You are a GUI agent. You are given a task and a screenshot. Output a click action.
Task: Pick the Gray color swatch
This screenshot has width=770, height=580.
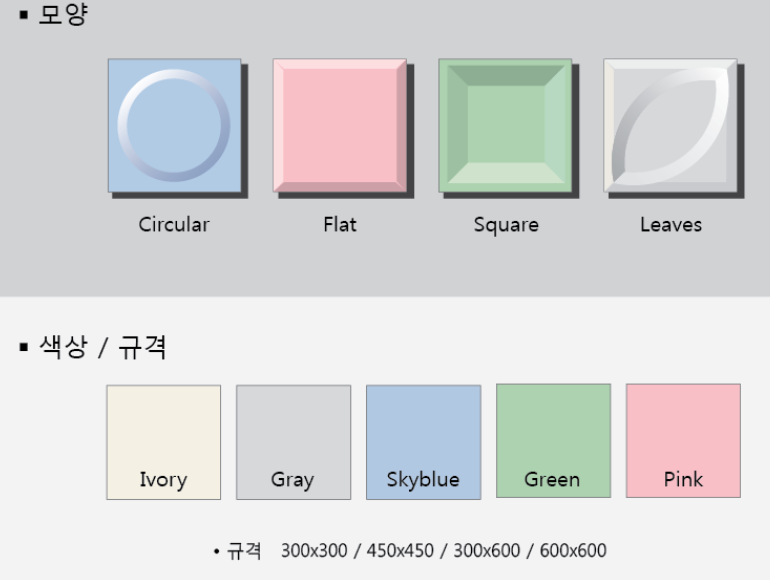click(294, 442)
